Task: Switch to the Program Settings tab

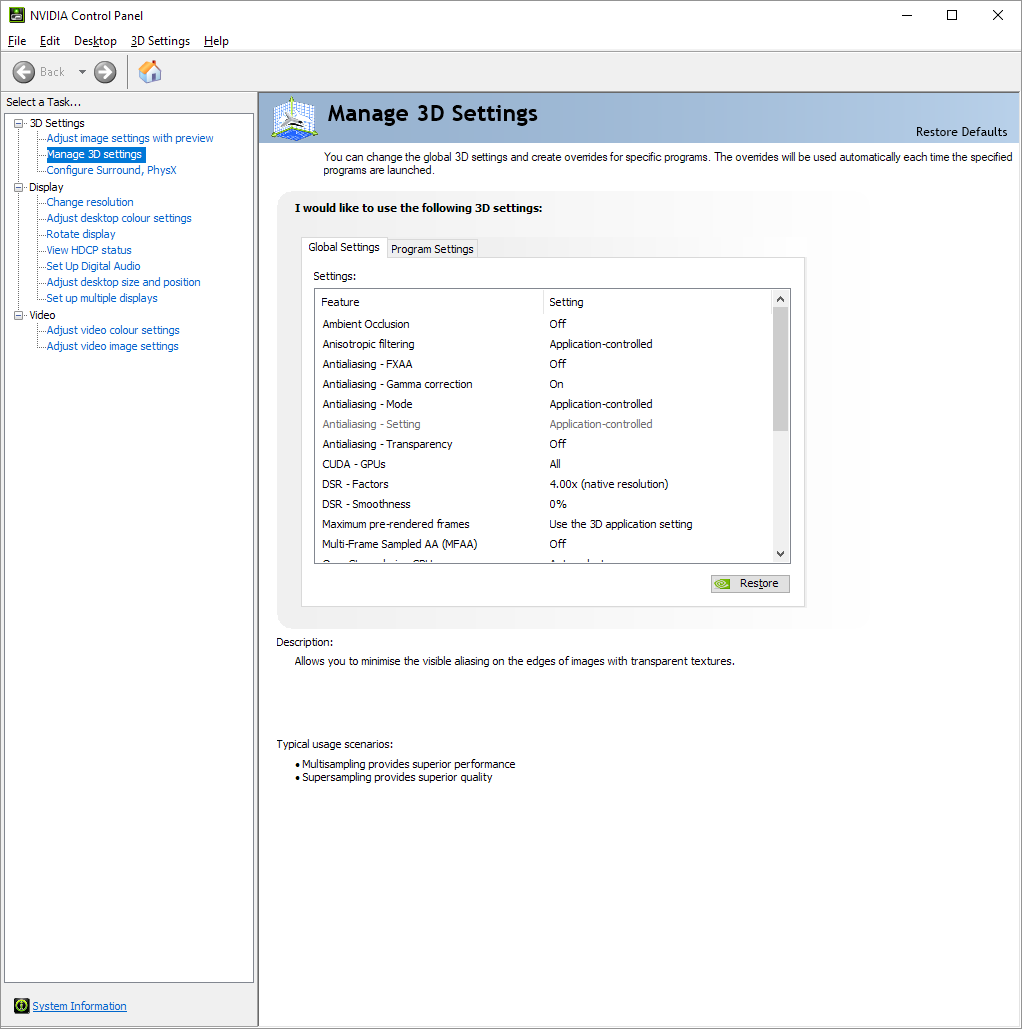Action: (432, 249)
